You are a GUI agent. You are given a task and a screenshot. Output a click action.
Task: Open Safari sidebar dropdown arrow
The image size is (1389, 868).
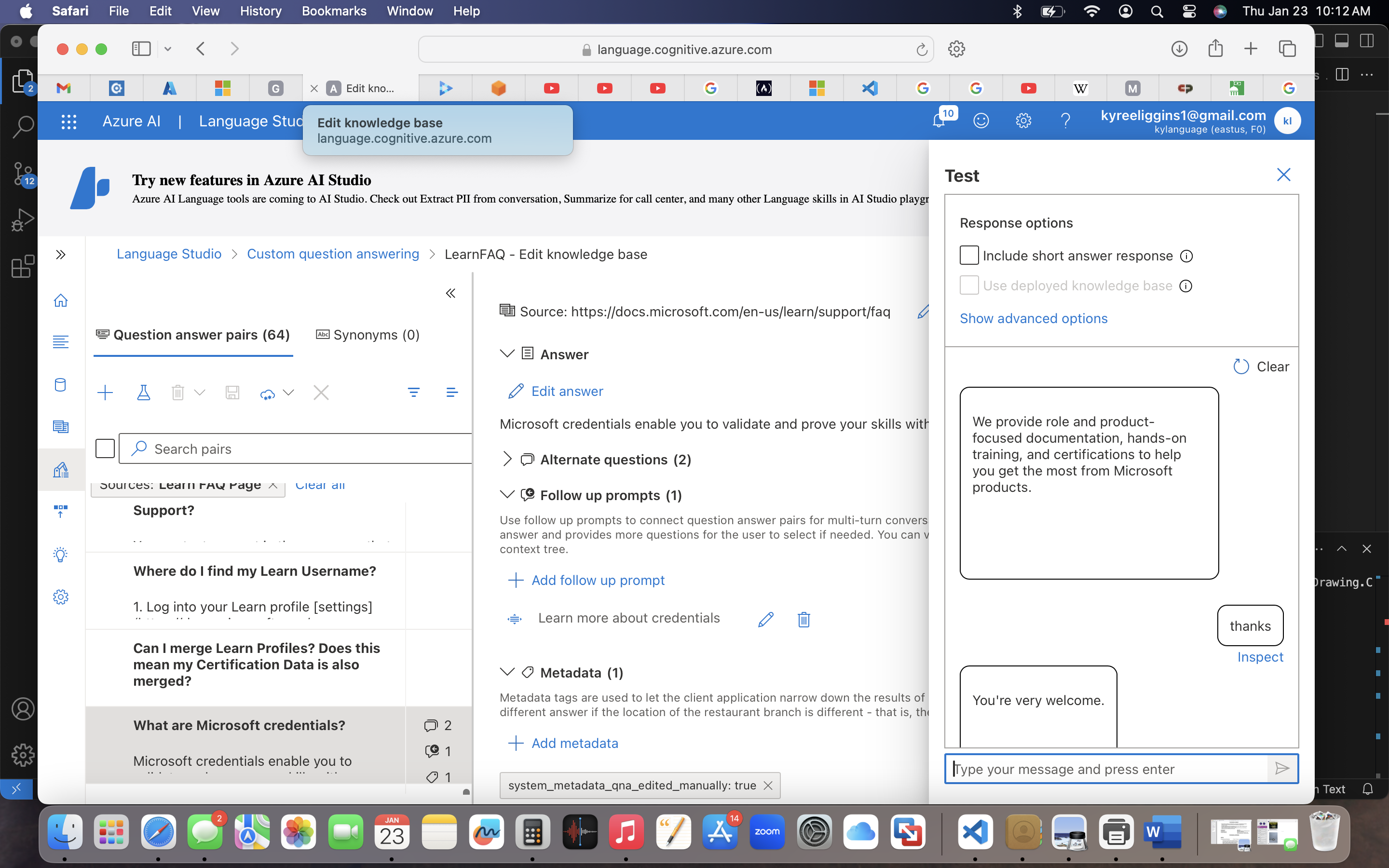pyautogui.click(x=168, y=49)
